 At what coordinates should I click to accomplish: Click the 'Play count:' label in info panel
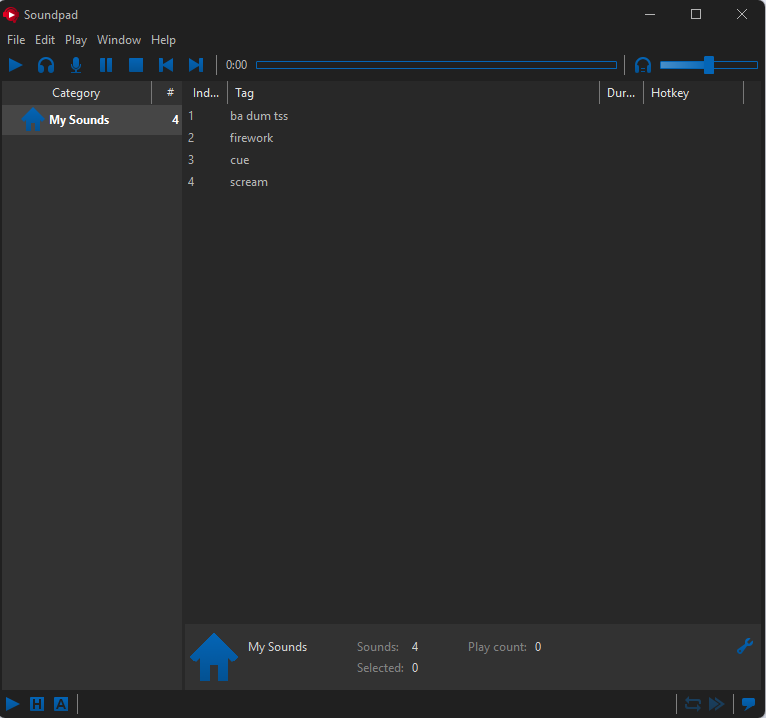coord(497,647)
